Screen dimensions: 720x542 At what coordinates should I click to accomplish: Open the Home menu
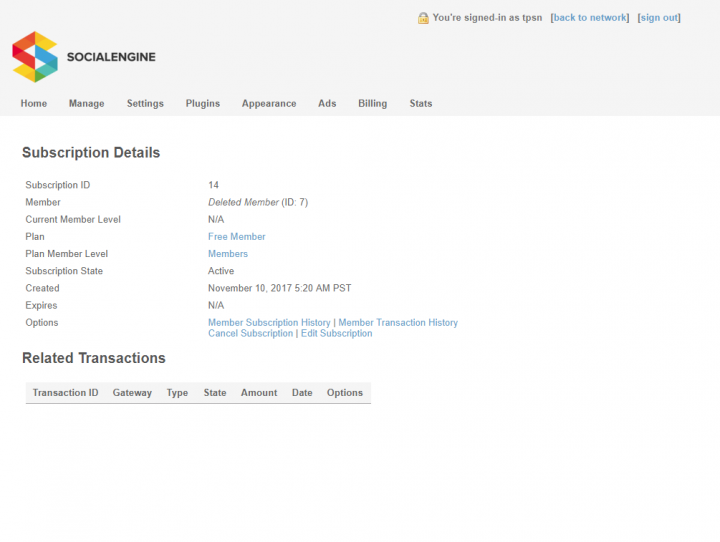34,103
